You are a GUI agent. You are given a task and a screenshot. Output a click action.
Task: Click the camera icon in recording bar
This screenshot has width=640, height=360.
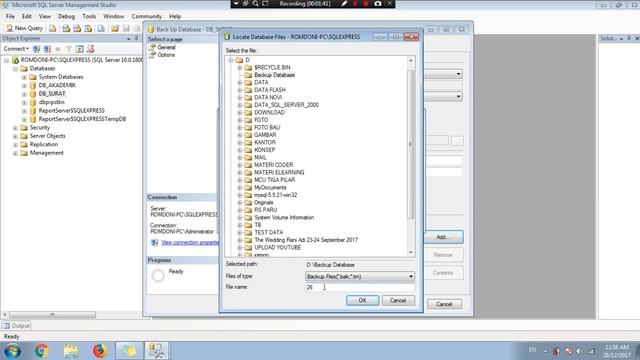pyautogui.click(x=378, y=4)
